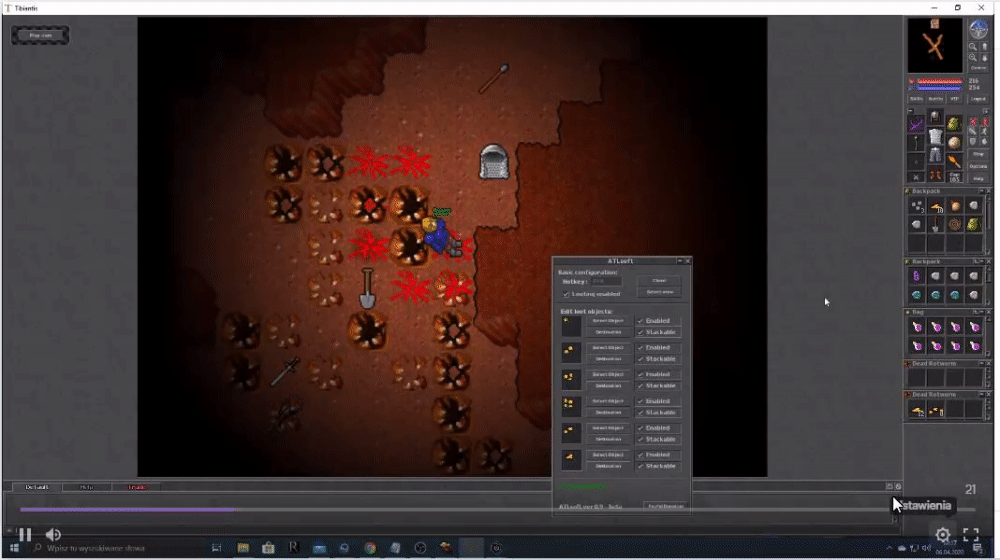Click the round shield equipment slot
The width and height of the screenshot is (1000, 560).
[x=954, y=143]
